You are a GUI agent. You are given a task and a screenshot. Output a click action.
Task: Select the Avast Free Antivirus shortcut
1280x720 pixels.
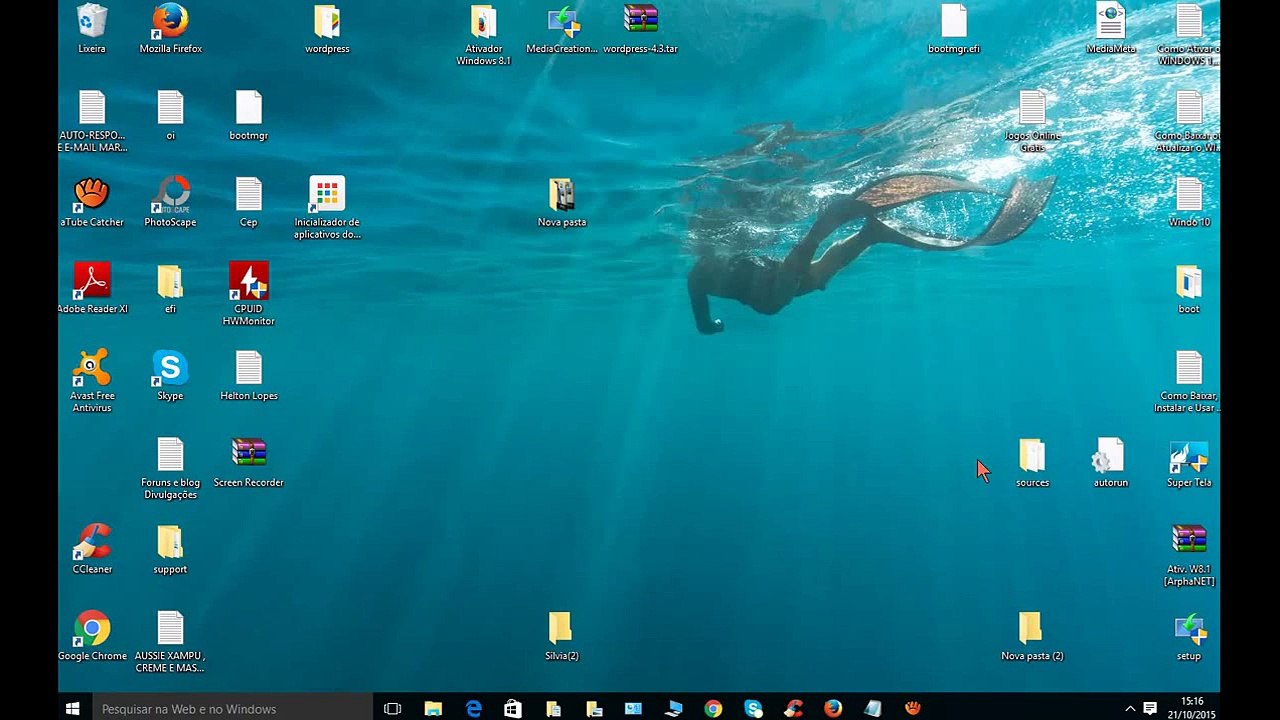pos(92,381)
